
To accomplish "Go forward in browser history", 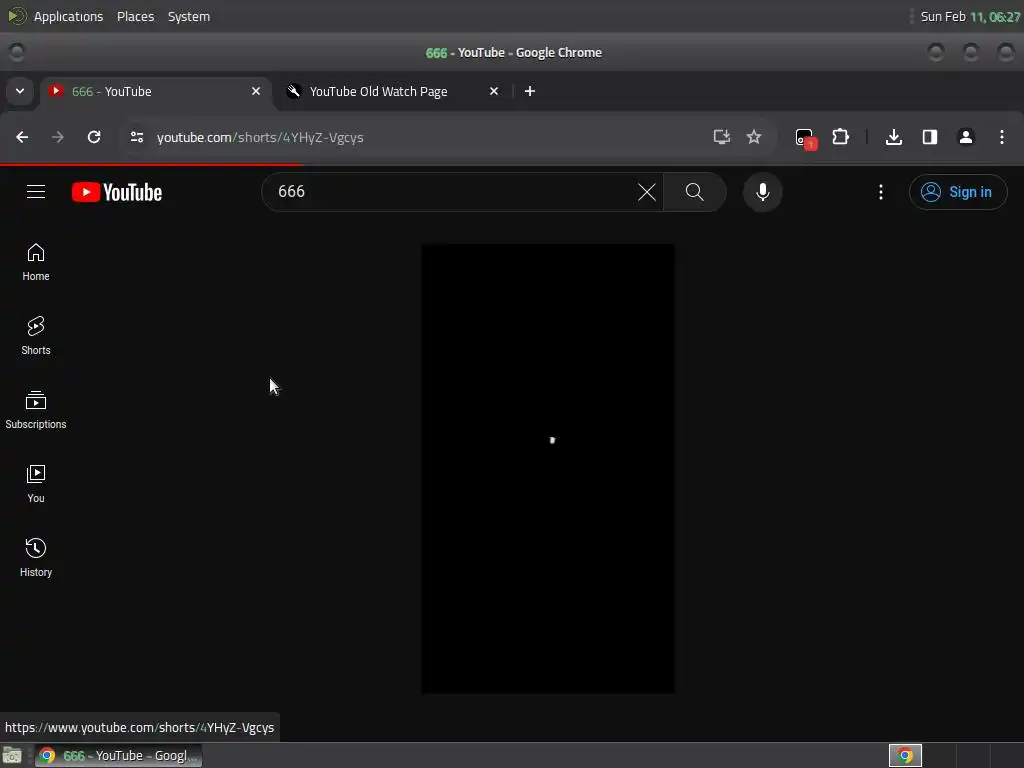I will pyautogui.click(x=58, y=137).
